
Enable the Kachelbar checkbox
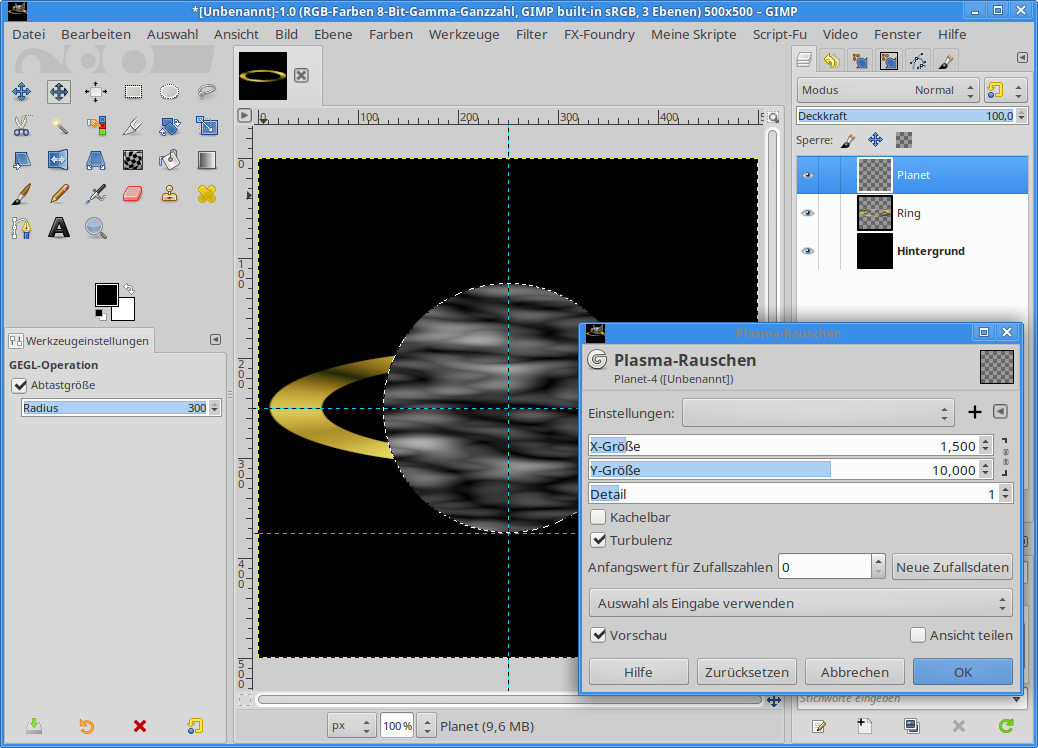(x=598, y=517)
